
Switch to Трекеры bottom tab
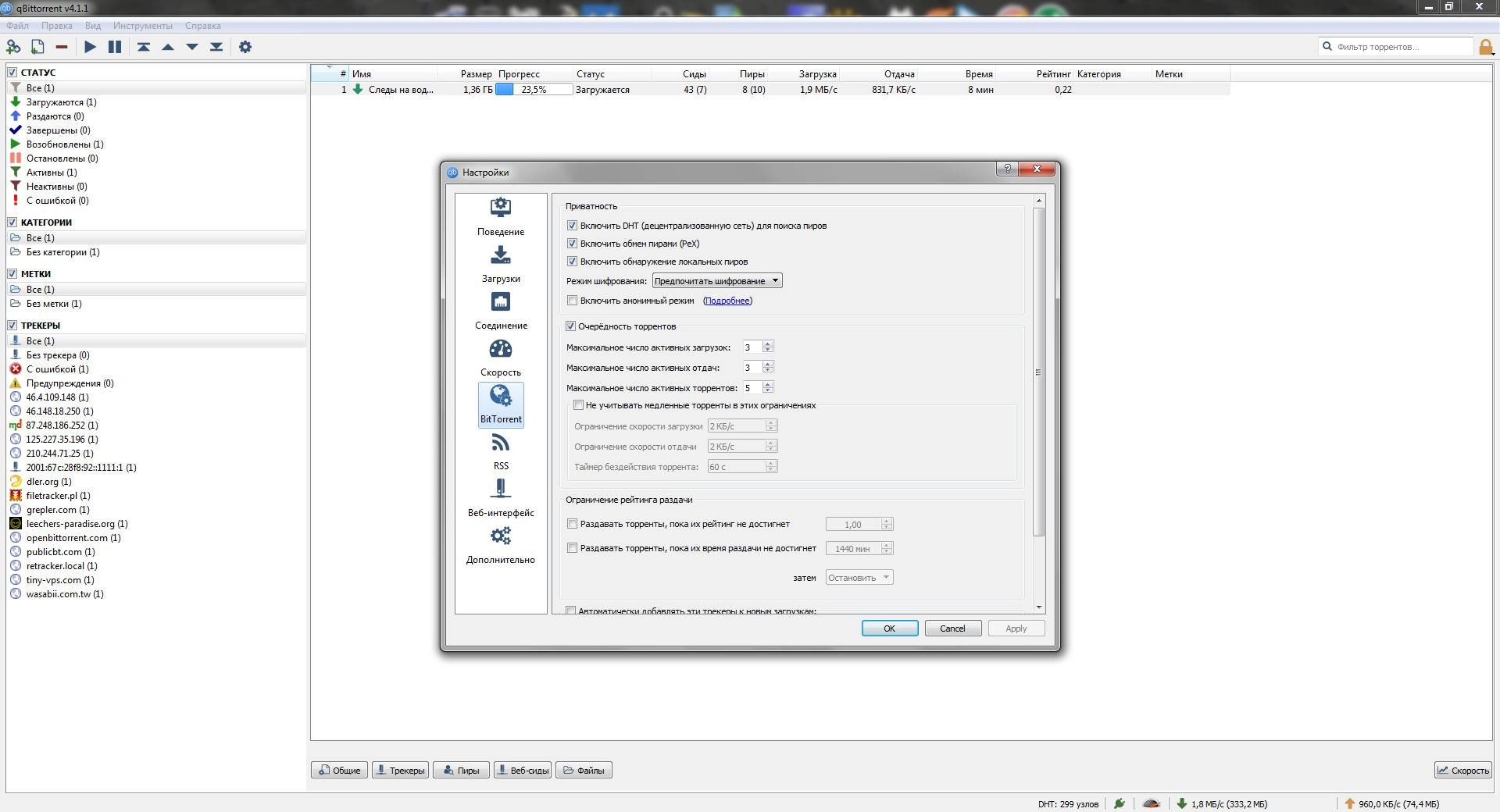click(x=401, y=771)
